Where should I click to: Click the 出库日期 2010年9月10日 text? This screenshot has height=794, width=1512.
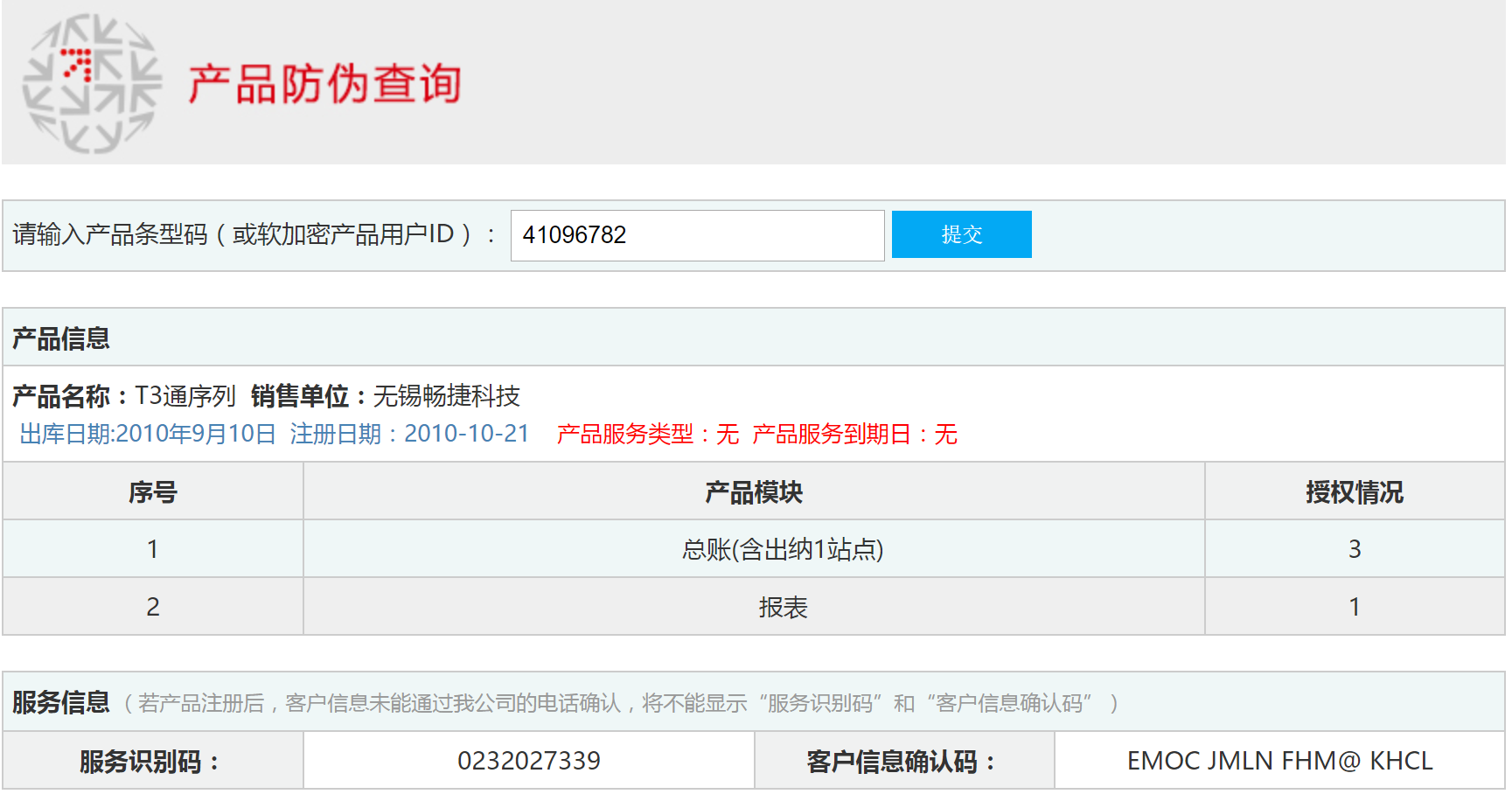point(148,434)
